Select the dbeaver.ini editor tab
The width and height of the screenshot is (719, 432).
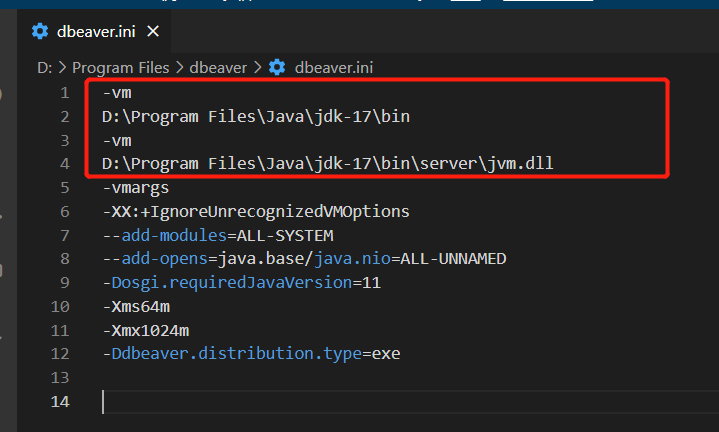click(x=94, y=31)
